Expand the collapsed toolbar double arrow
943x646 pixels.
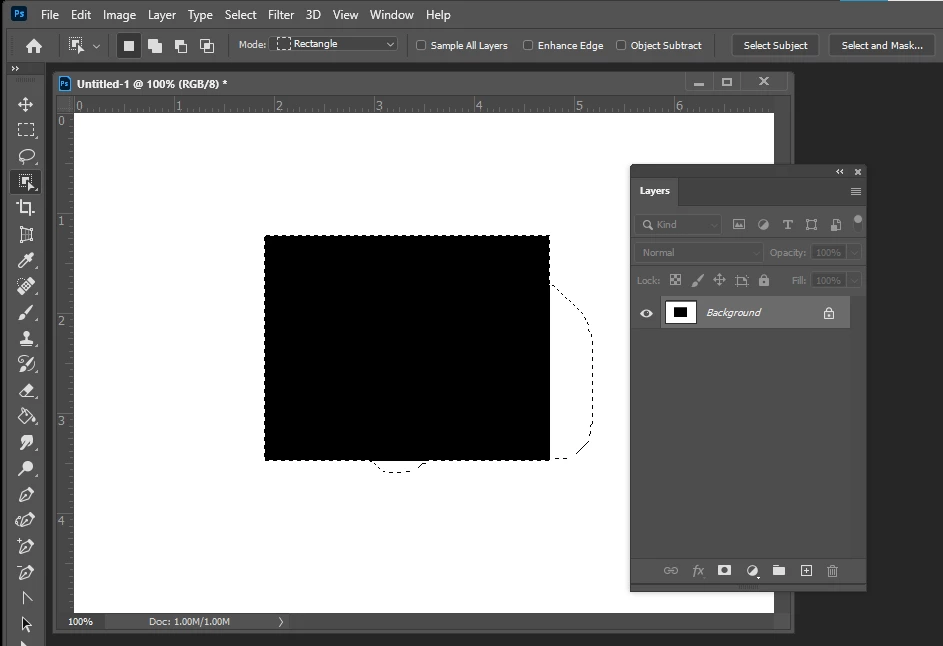point(15,69)
